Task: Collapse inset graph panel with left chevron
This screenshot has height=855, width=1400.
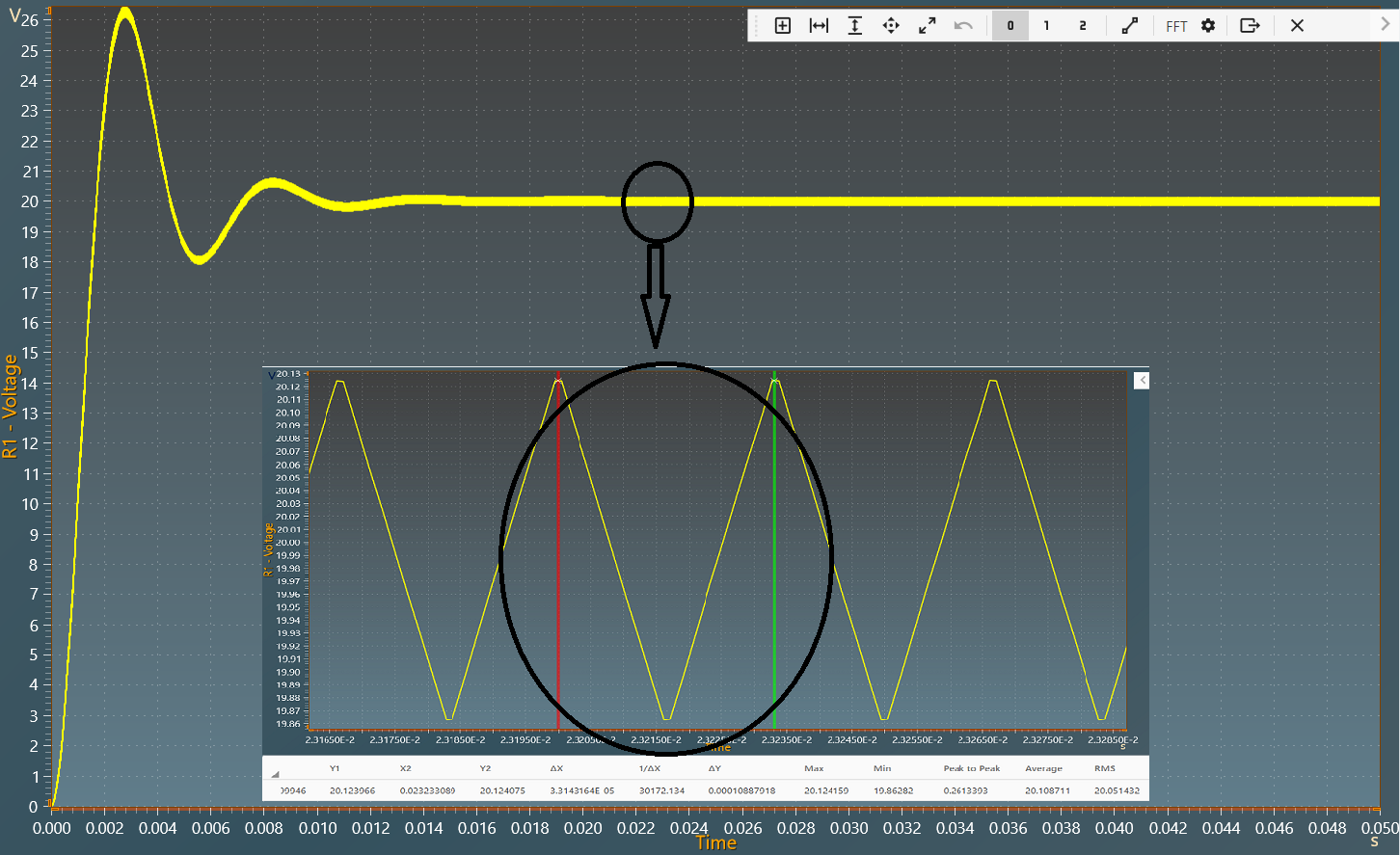Action: coord(1142,381)
